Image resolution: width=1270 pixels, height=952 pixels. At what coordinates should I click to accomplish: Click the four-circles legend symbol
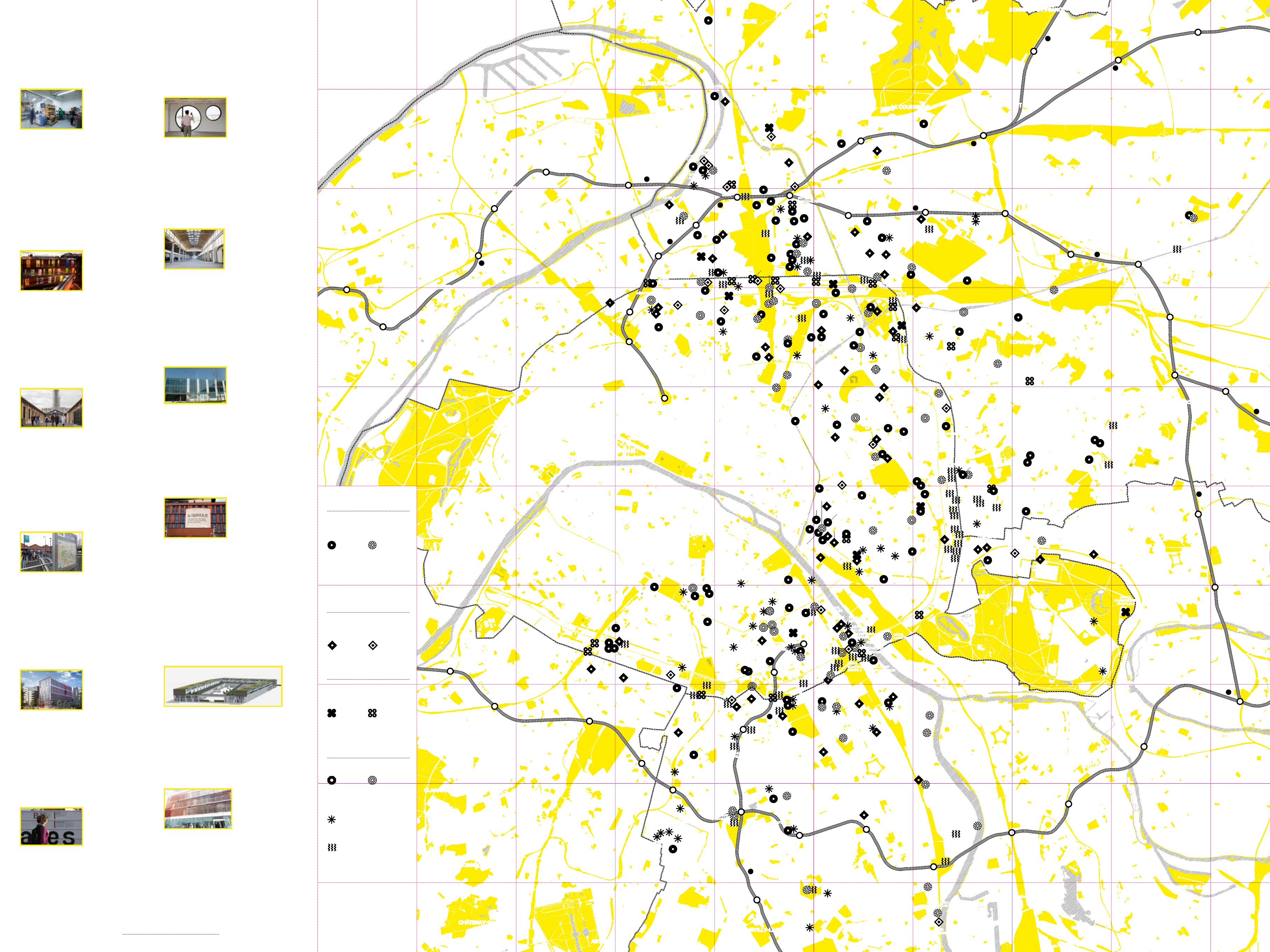click(x=372, y=713)
